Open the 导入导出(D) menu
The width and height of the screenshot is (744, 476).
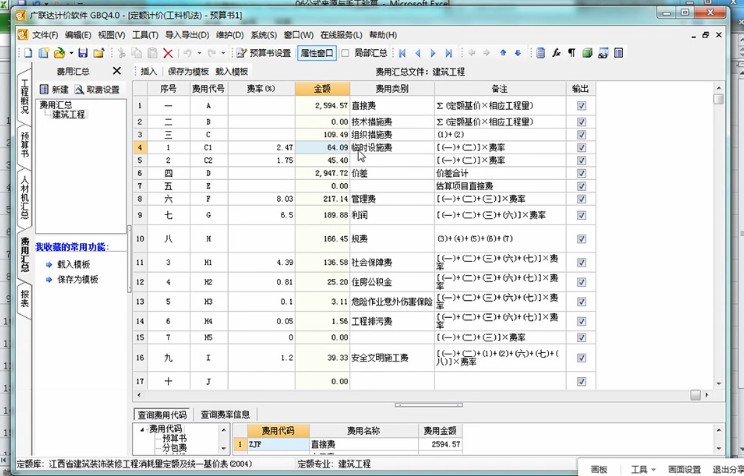point(187,35)
